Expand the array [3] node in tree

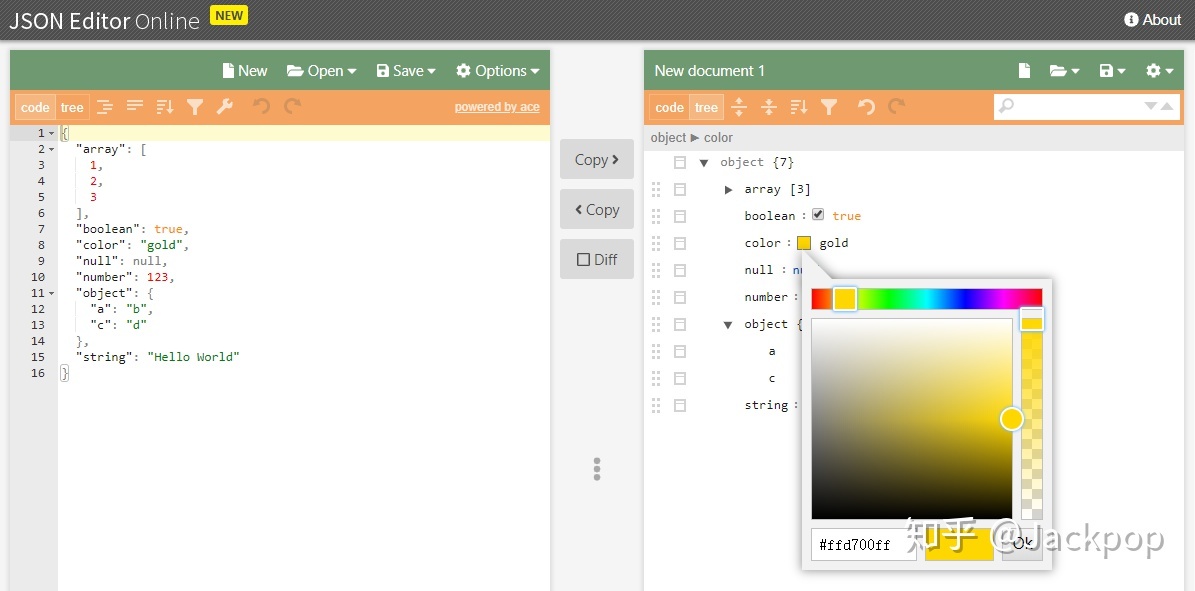729,189
